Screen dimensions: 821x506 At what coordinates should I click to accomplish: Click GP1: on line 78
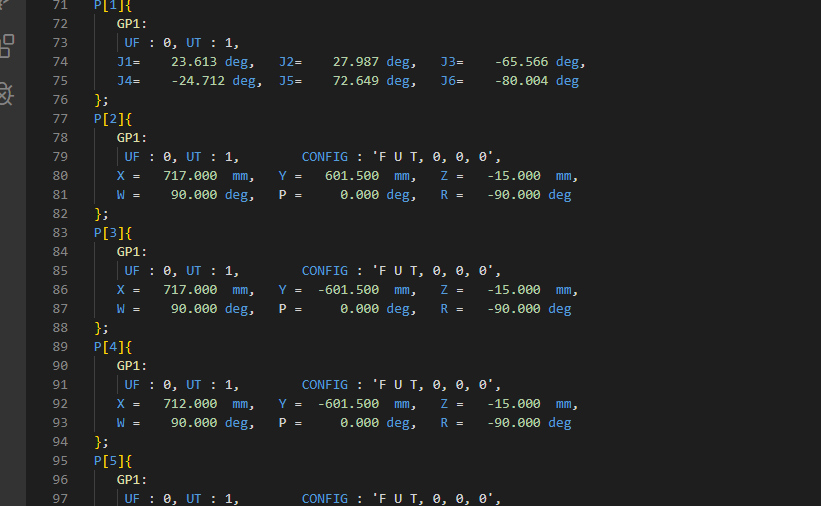[132, 138]
